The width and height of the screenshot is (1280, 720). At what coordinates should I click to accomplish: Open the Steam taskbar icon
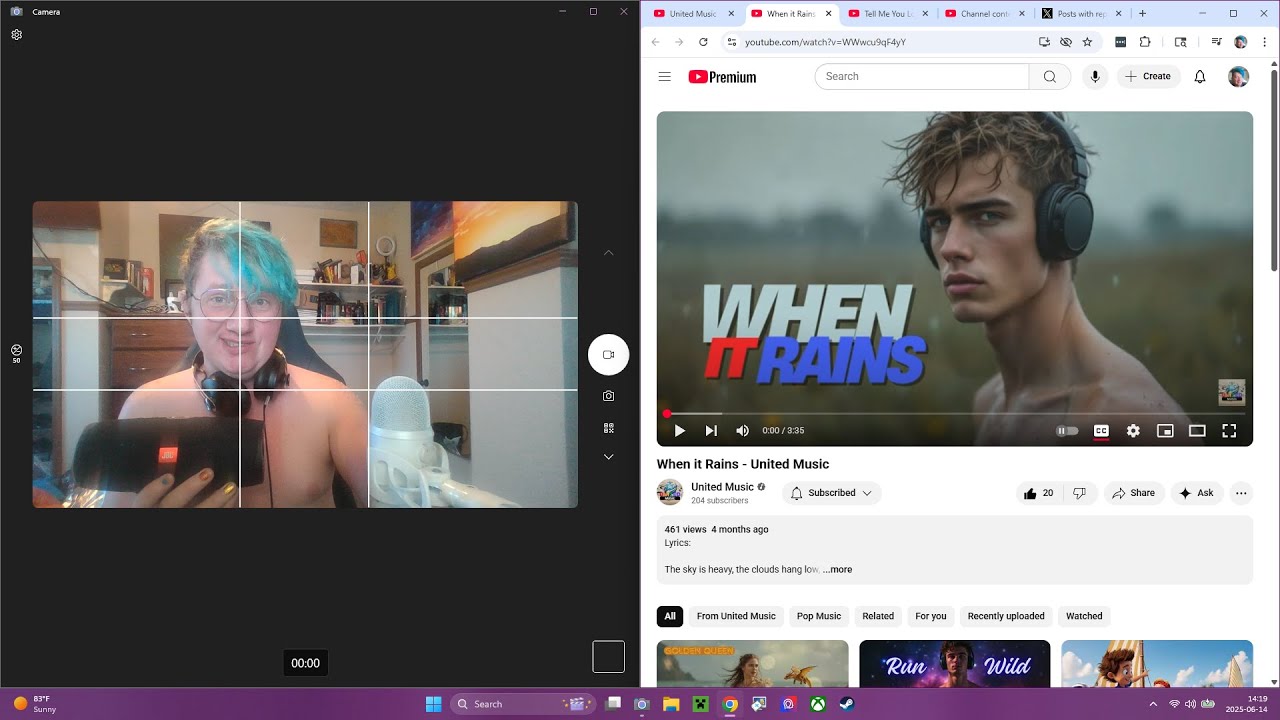(x=846, y=704)
